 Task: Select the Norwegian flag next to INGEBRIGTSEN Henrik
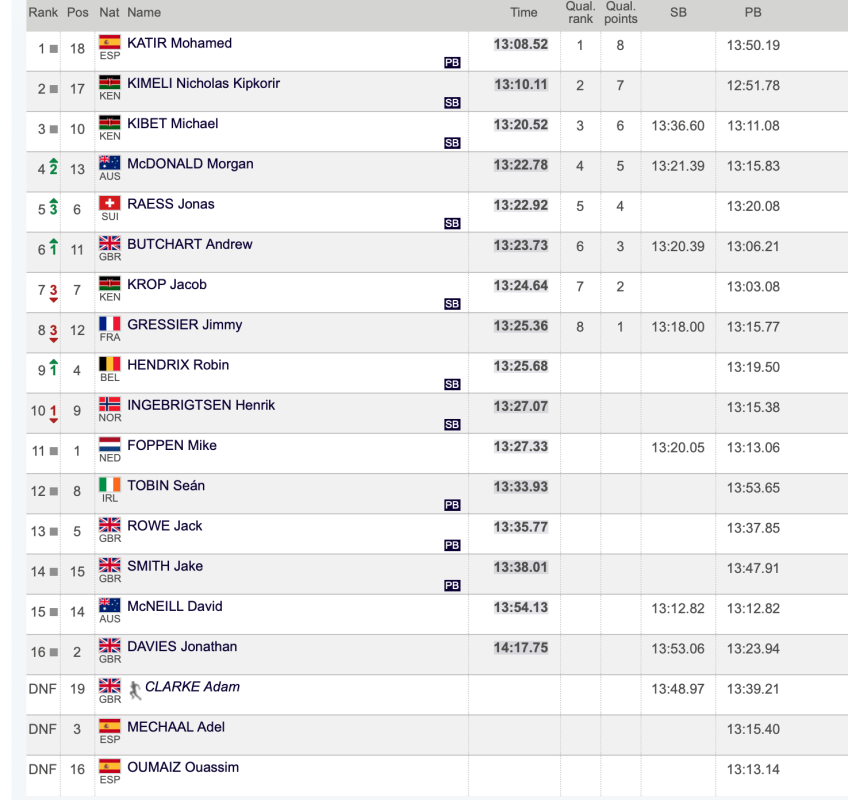tap(110, 405)
